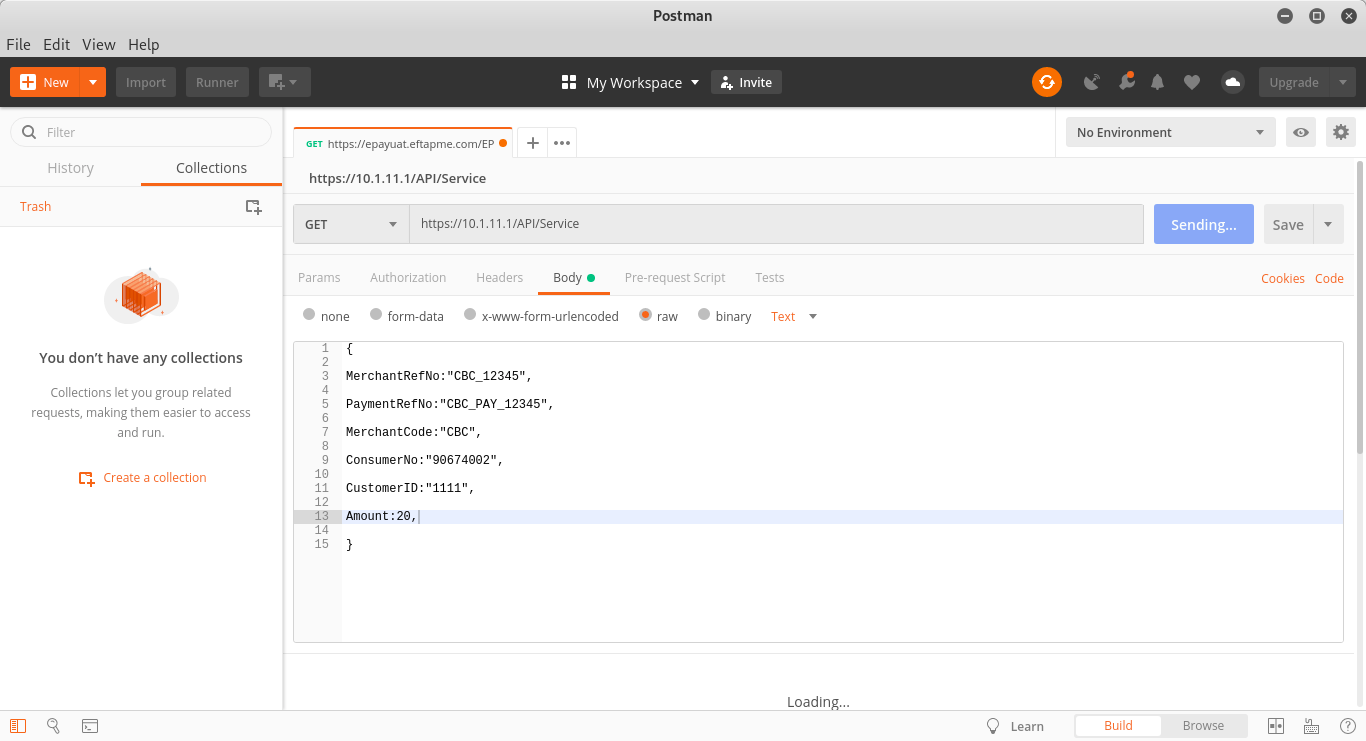Open the Edit menu
1366x741 pixels.
[x=56, y=44]
